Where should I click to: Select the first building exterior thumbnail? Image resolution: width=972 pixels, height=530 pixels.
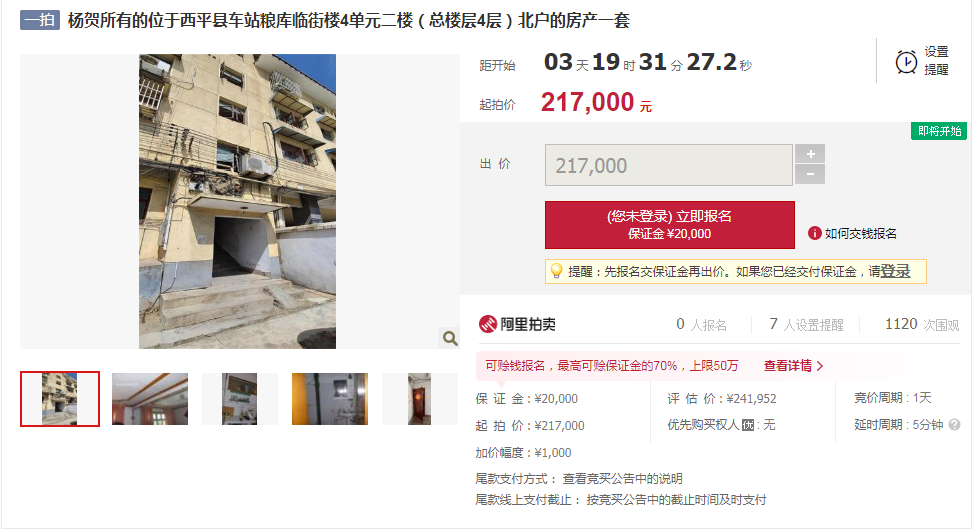tap(60, 399)
